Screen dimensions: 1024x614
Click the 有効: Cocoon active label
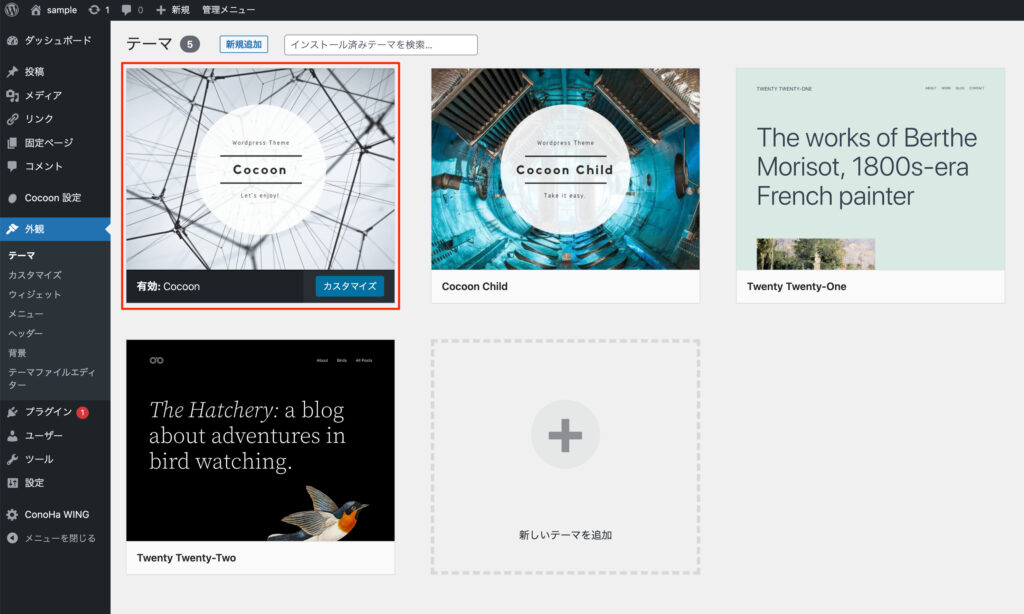[x=168, y=286]
